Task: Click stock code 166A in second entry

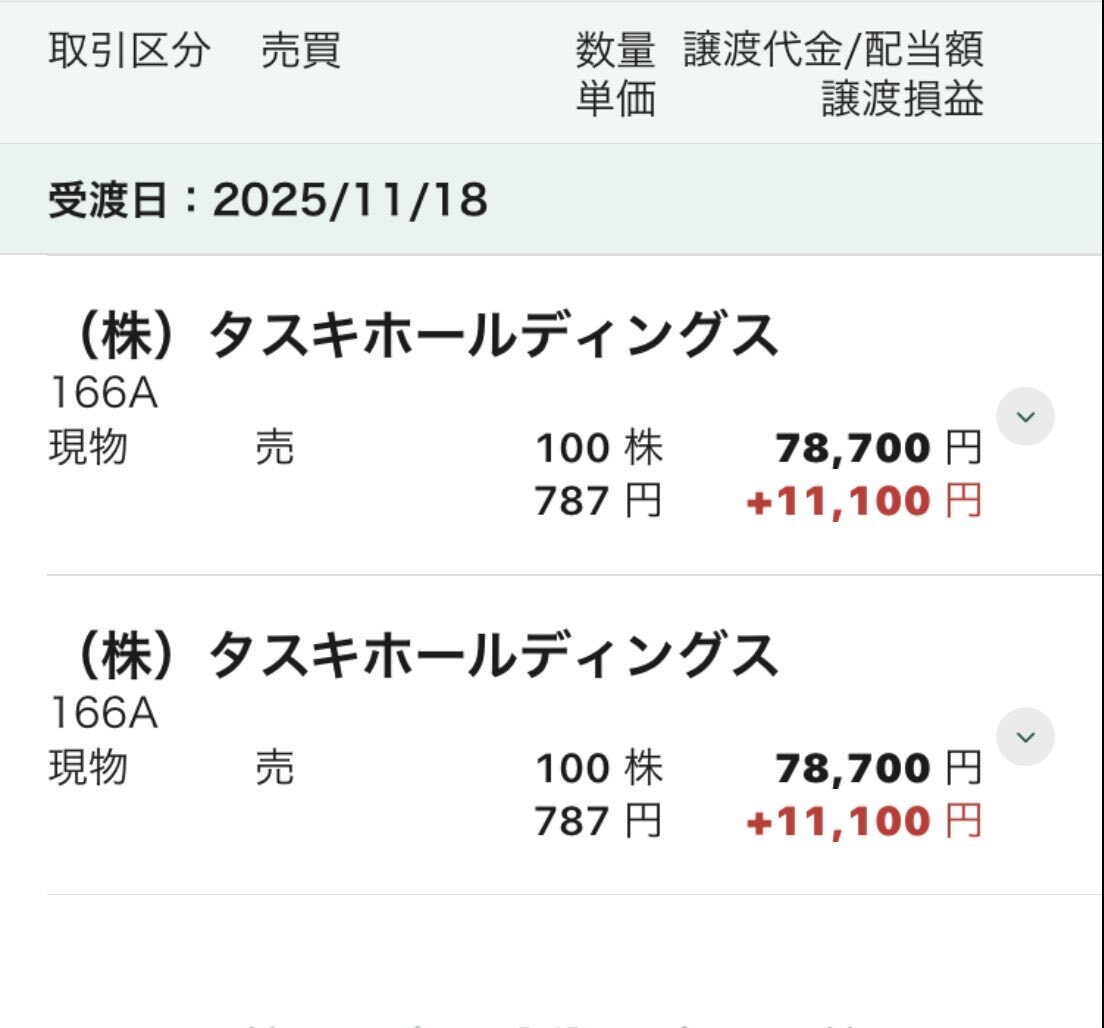Action: pos(103,714)
